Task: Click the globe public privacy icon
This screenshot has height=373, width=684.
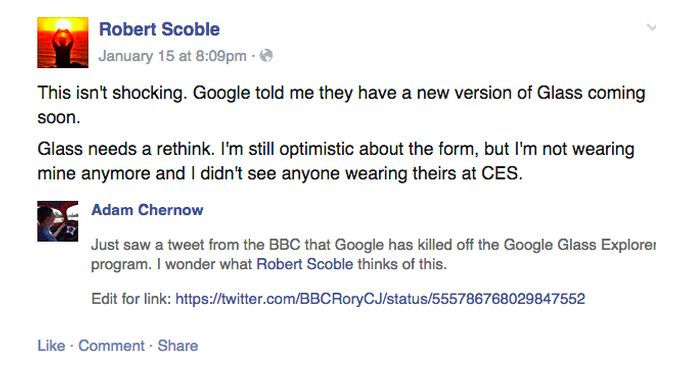Action: tap(266, 55)
